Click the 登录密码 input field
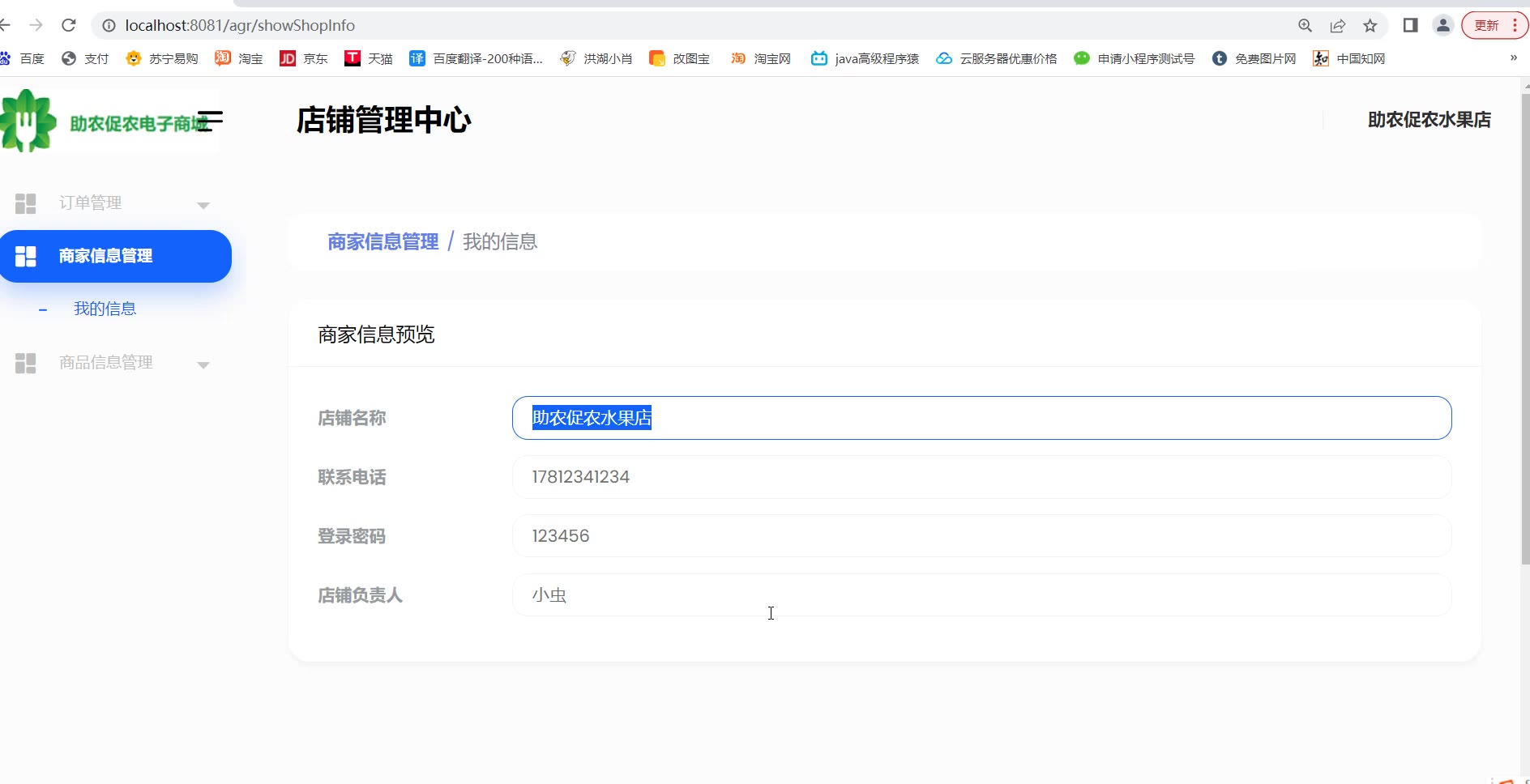Image resolution: width=1530 pixels, height=784 pixels. pyautogui.click(x=981, y=536)
